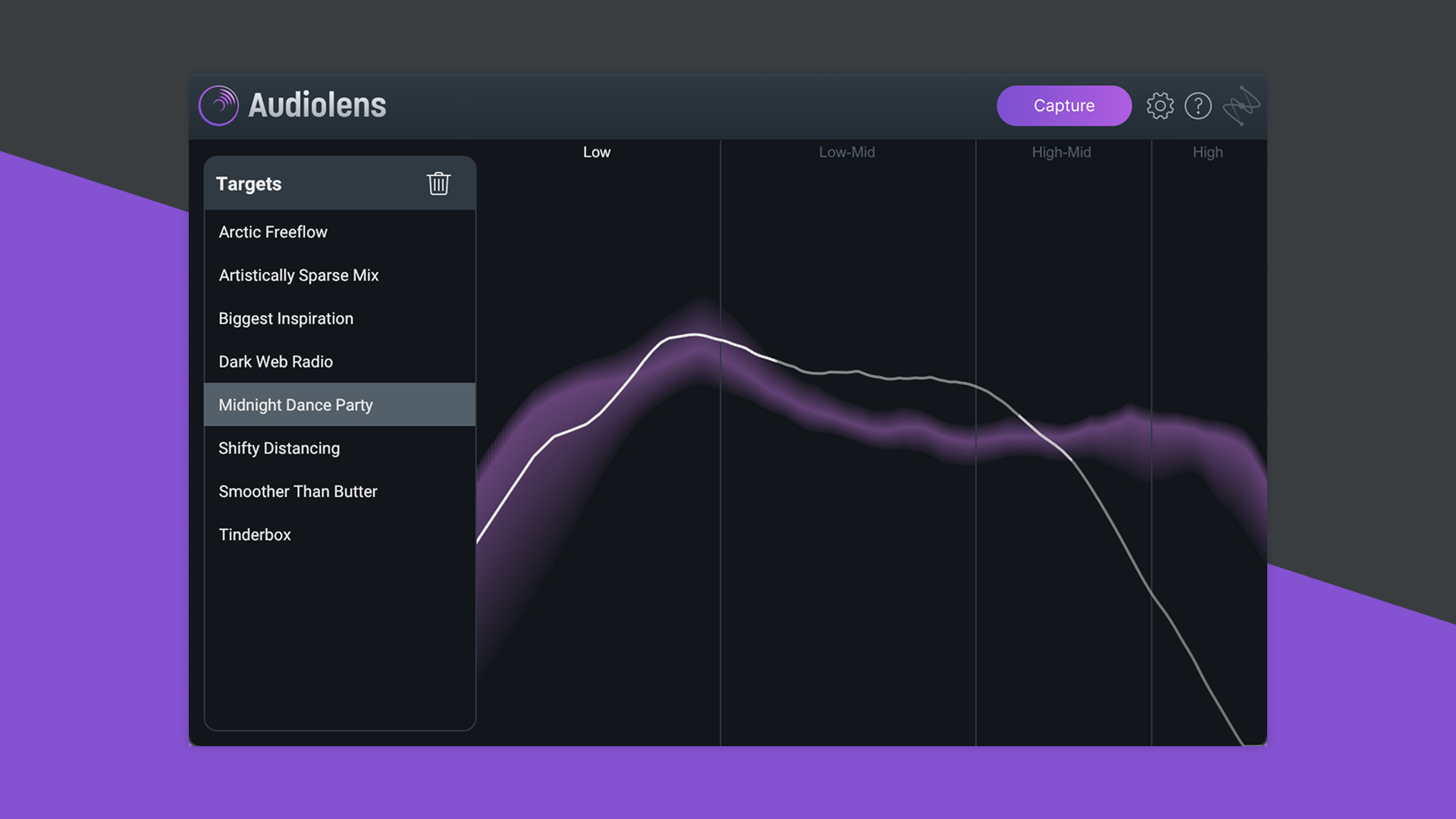The width and height of the screenshot is (1456, 819).
Task: Click the Targets panel header
Action: tap(249, 184)
